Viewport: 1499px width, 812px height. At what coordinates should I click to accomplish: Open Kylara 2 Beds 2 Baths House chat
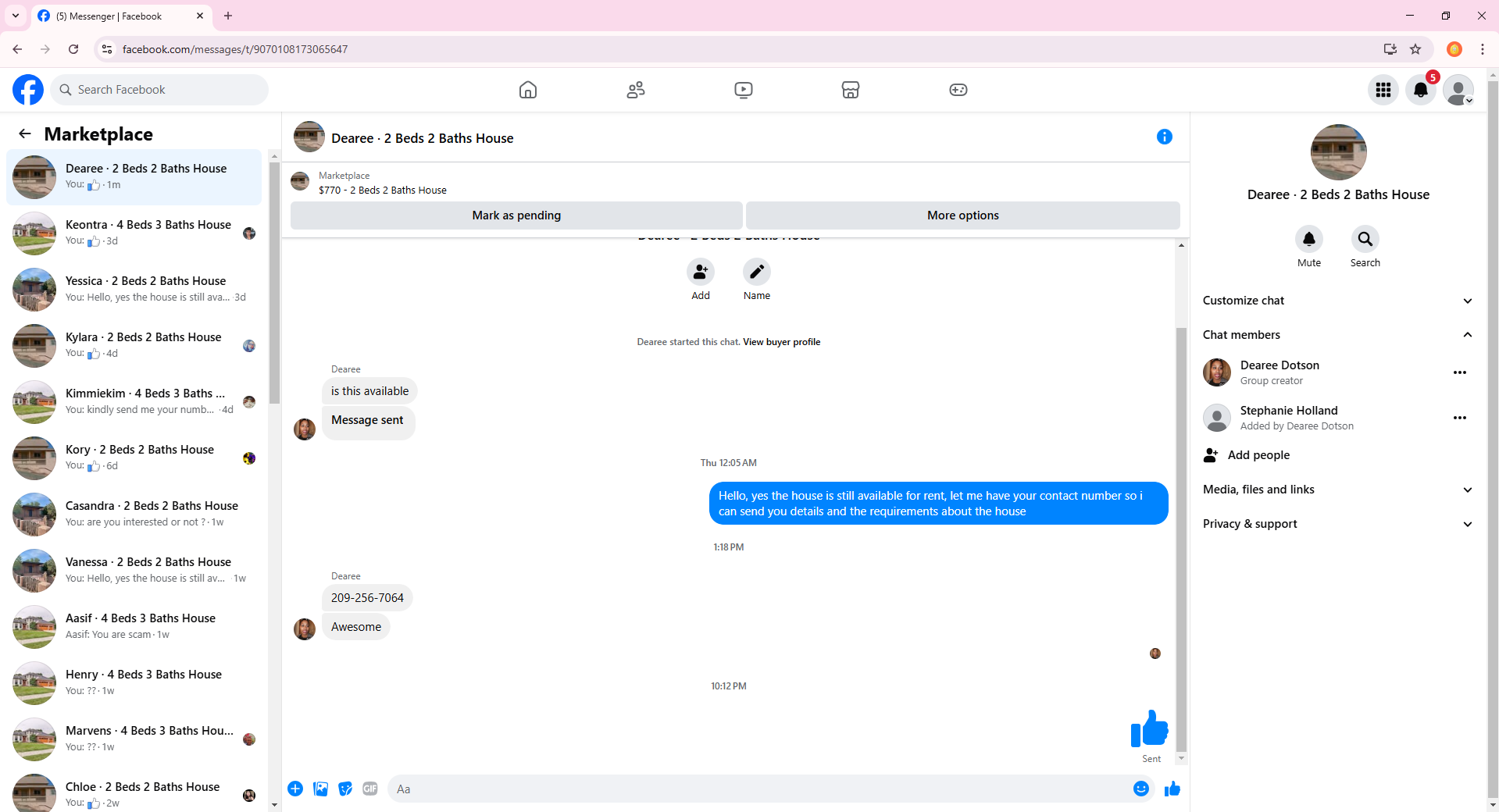click(134, 346)
